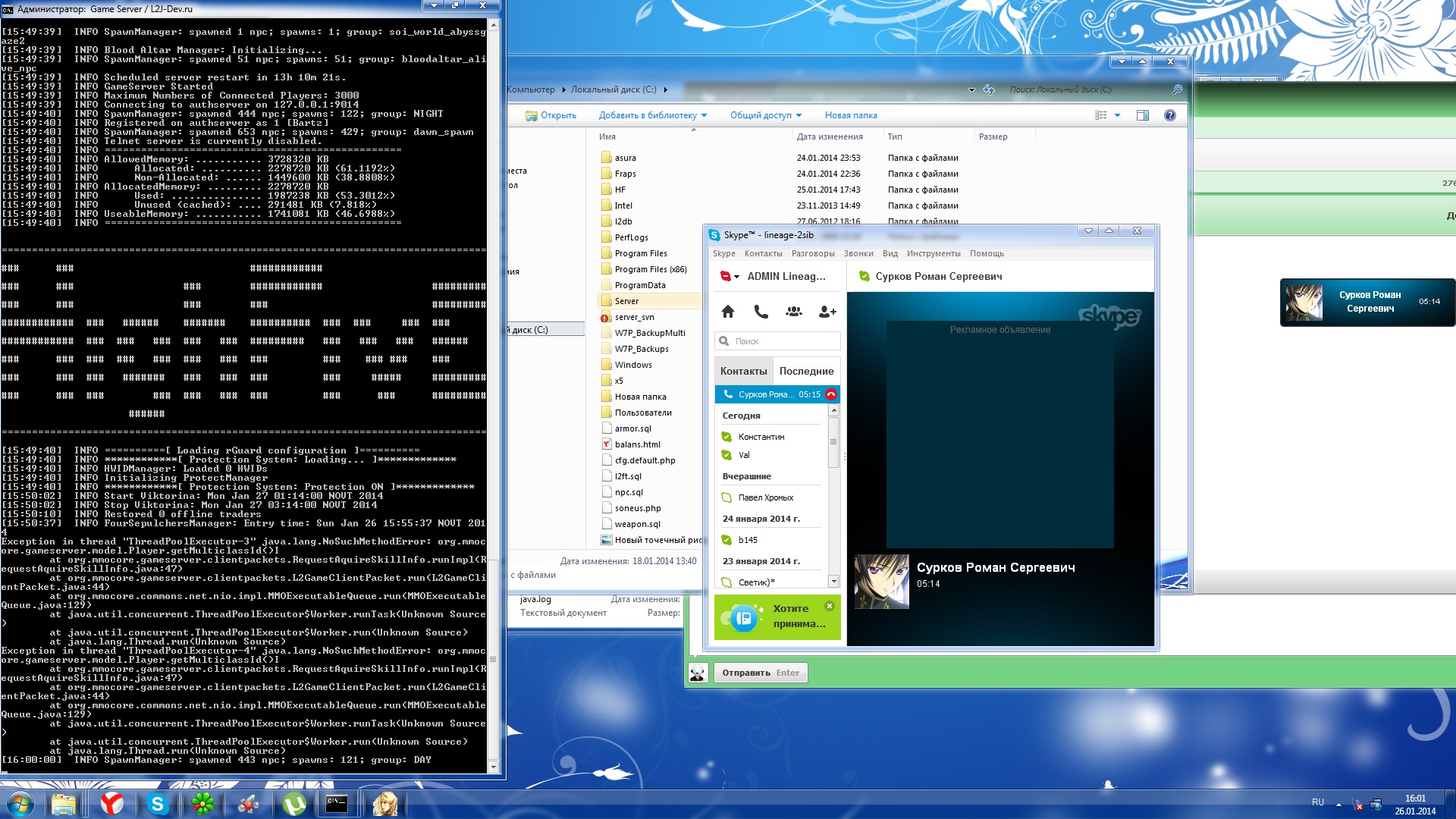
Task: Click the 'Новая папка' toolbar button
Action: pos(851,115)
